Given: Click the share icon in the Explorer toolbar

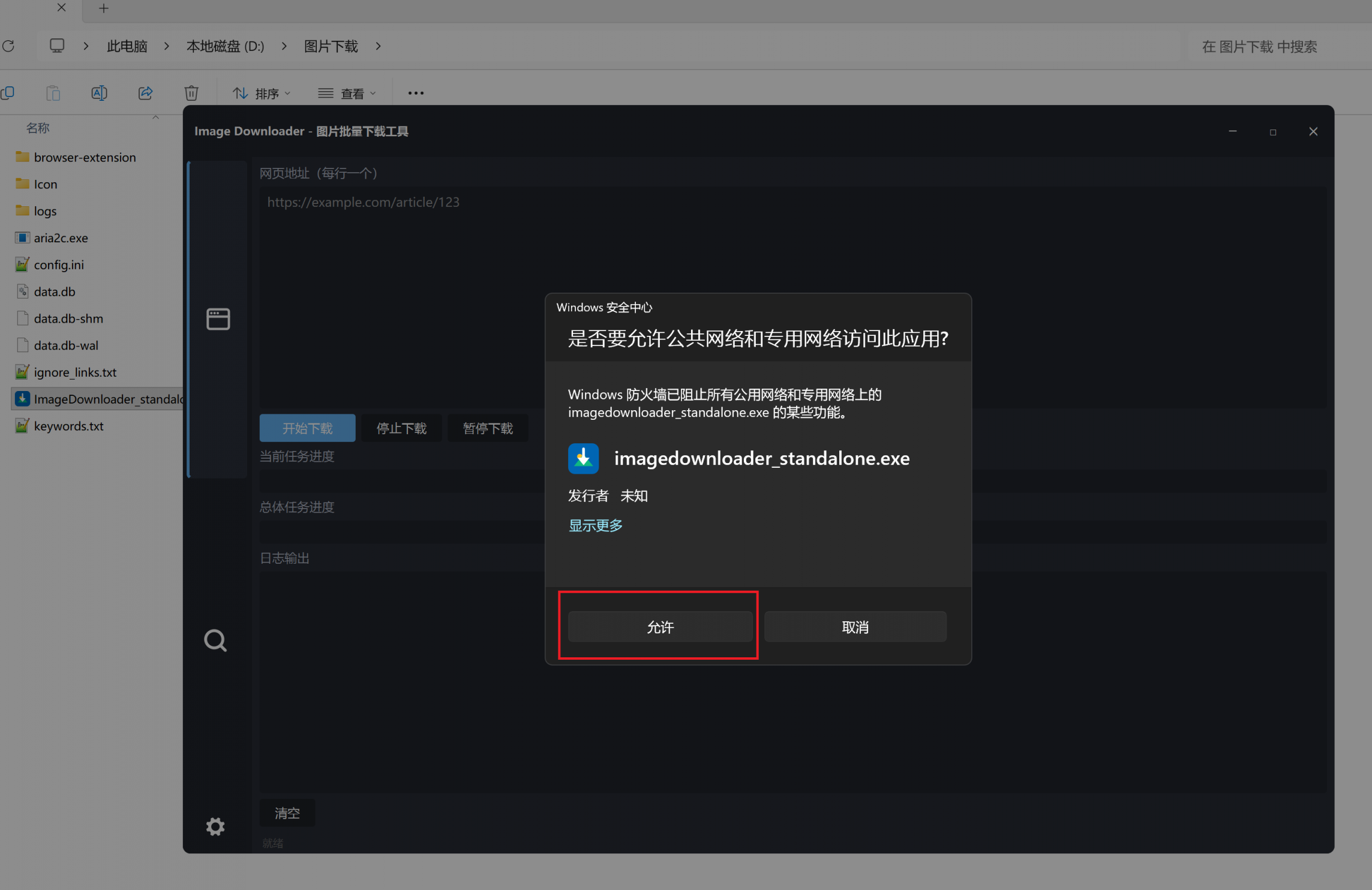Looking at the screenshot, I should pyautogui.click(x=146, y=93).
